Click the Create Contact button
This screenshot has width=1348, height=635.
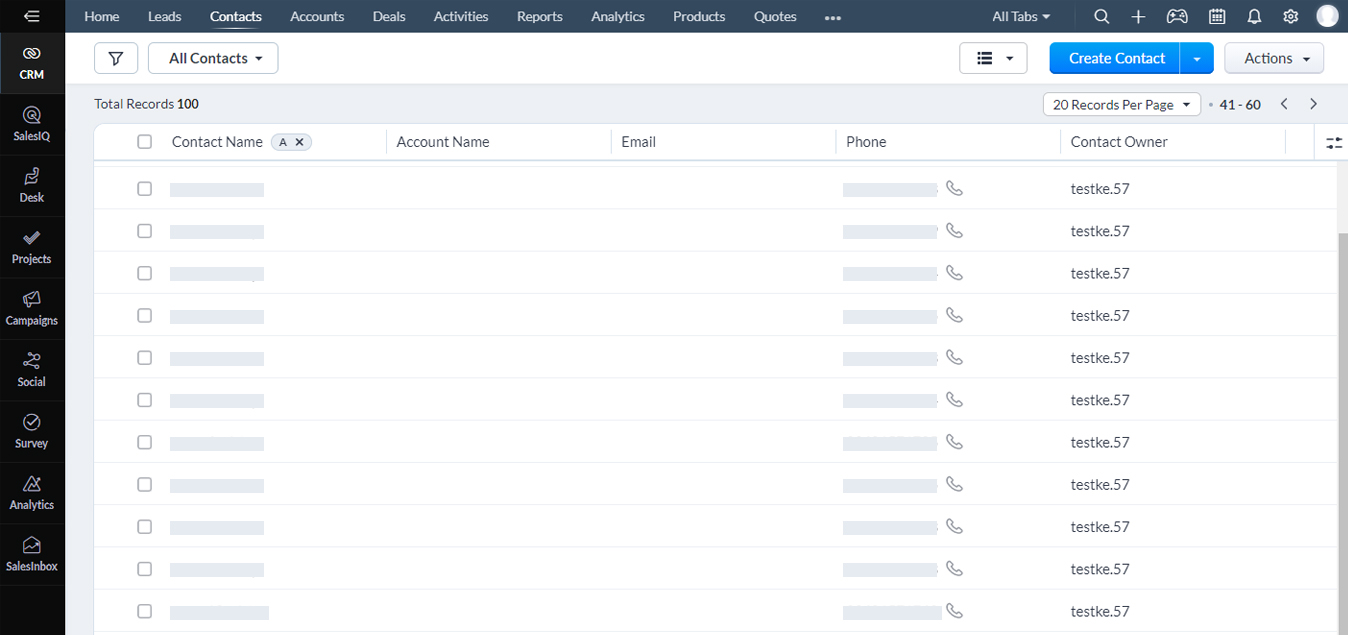click(x=1116, y=58)
